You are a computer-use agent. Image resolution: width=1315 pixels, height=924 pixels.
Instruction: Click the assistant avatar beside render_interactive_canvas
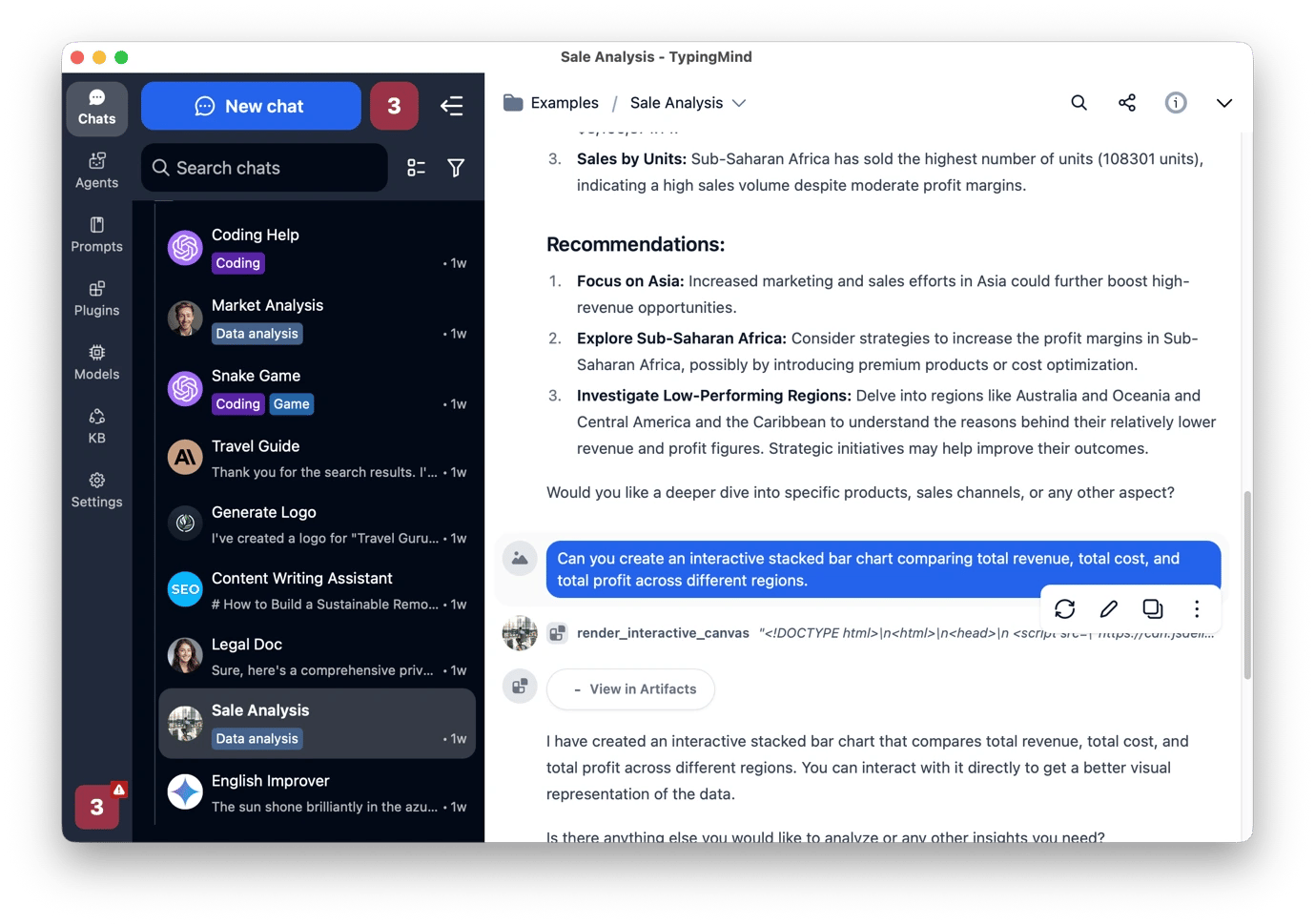(520, 633)
